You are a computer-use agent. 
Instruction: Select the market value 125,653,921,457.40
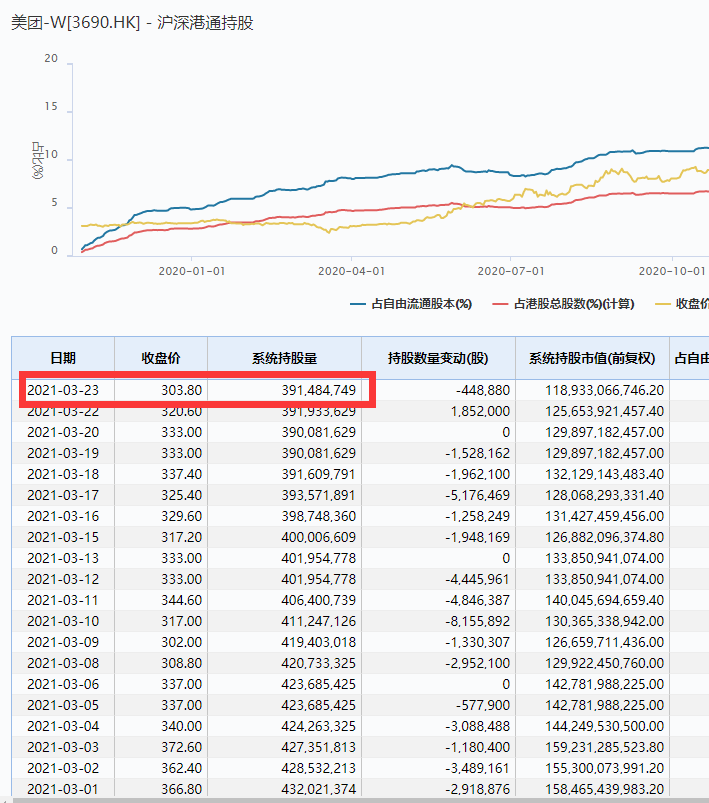[x=604, y=411]
